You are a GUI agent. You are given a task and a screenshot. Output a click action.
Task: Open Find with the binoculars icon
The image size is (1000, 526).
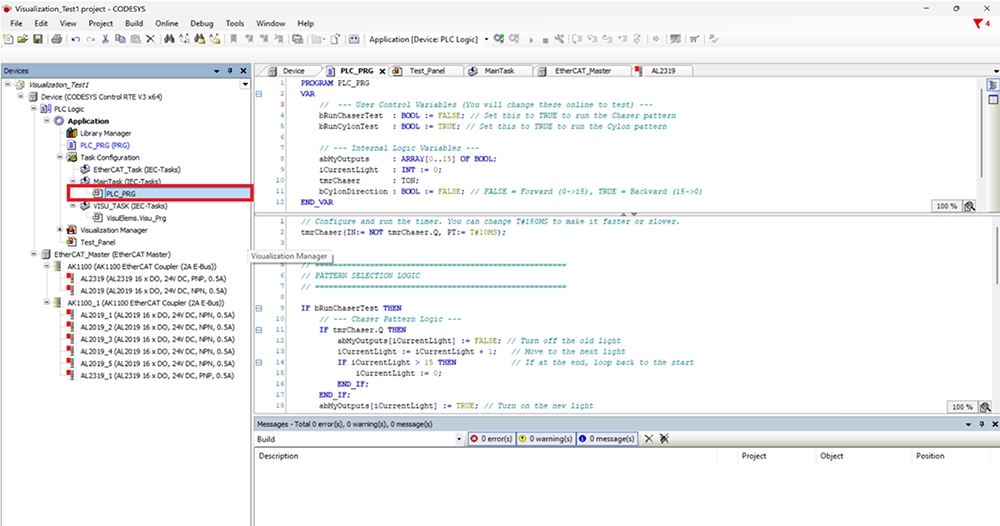pyautogui.click(x=169, y=40)
